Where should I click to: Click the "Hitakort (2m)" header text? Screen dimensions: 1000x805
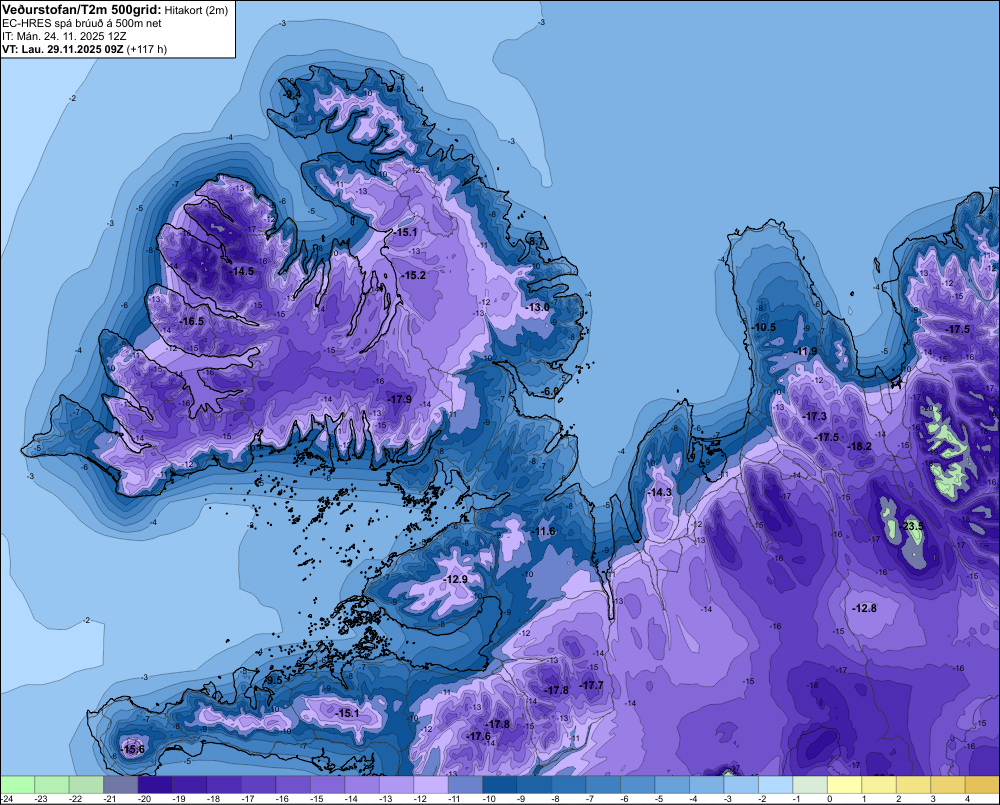pos(196,10)
